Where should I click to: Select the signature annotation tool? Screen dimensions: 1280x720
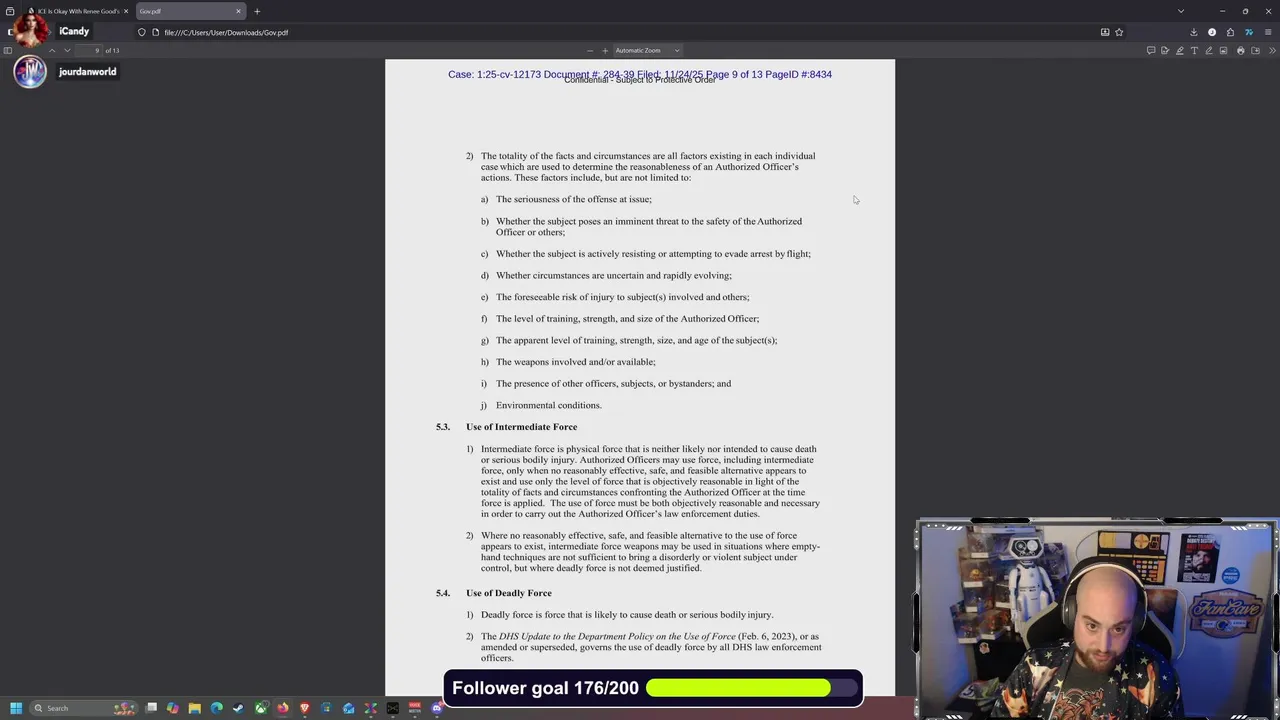(1165, 50)
